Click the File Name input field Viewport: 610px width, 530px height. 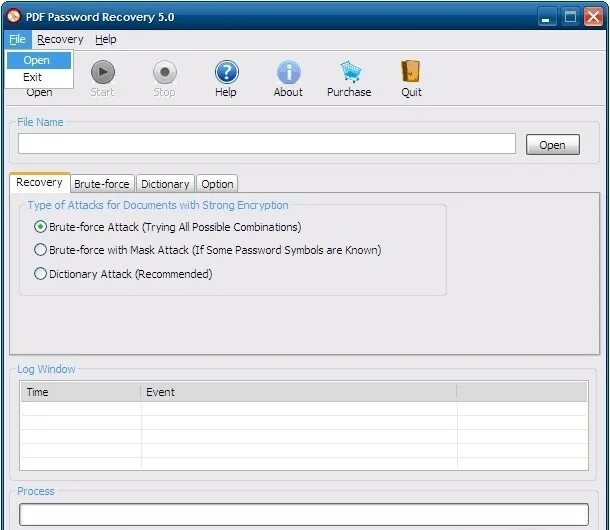267,144
